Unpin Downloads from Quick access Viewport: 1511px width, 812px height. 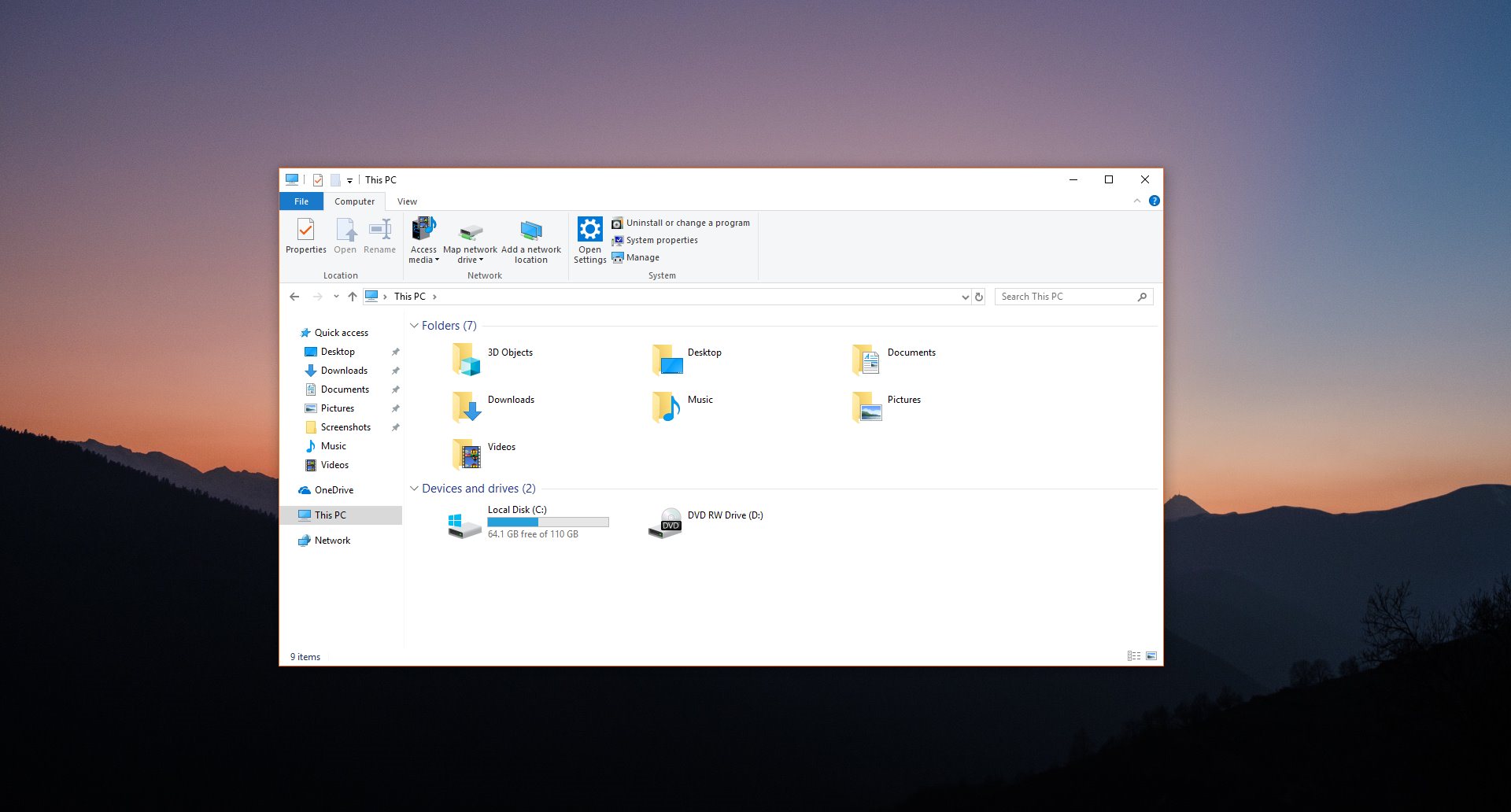click(x=396, y=370)
